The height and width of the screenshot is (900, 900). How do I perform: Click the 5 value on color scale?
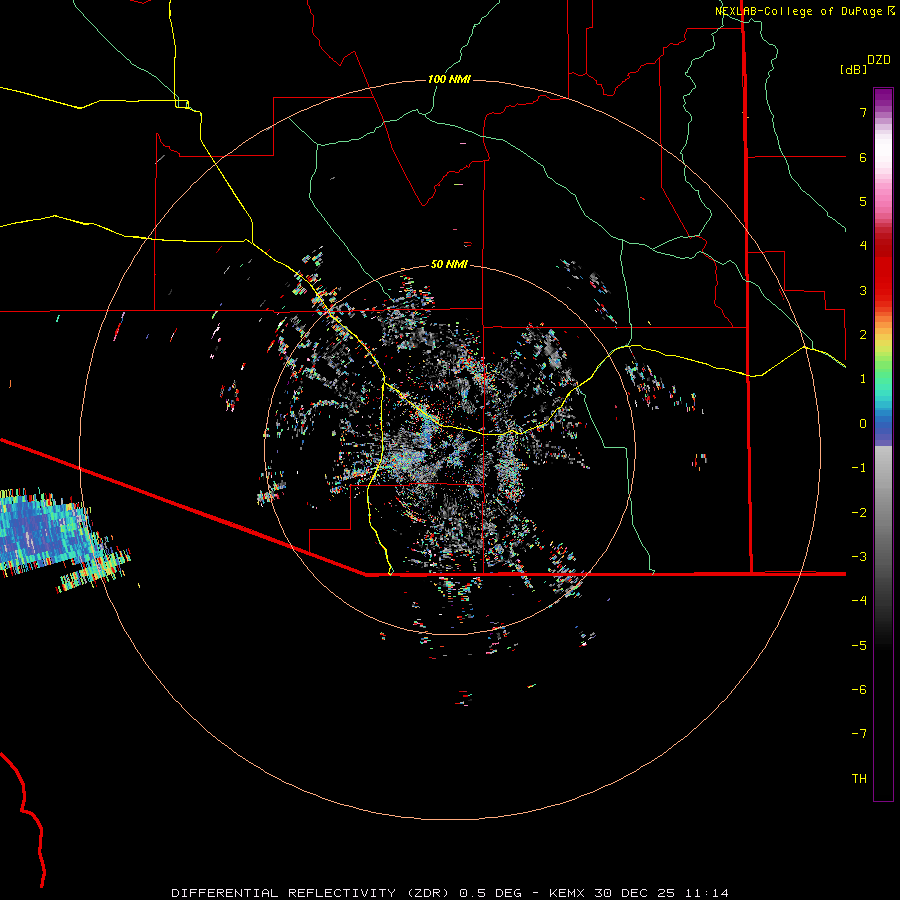click(x=863, y=201)
